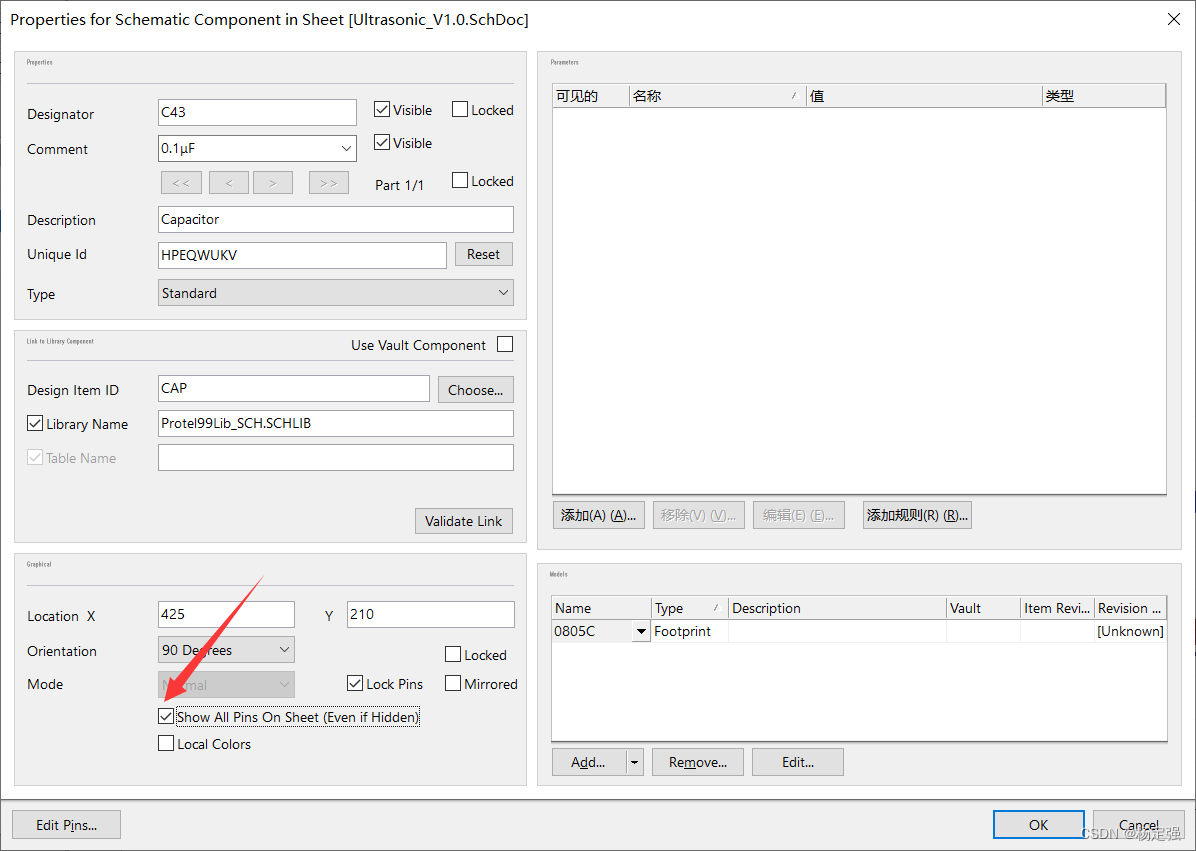Click the Location X input field
Image resolution: width=1196 pixels, height=851 pixels.
tap(226, 614)
